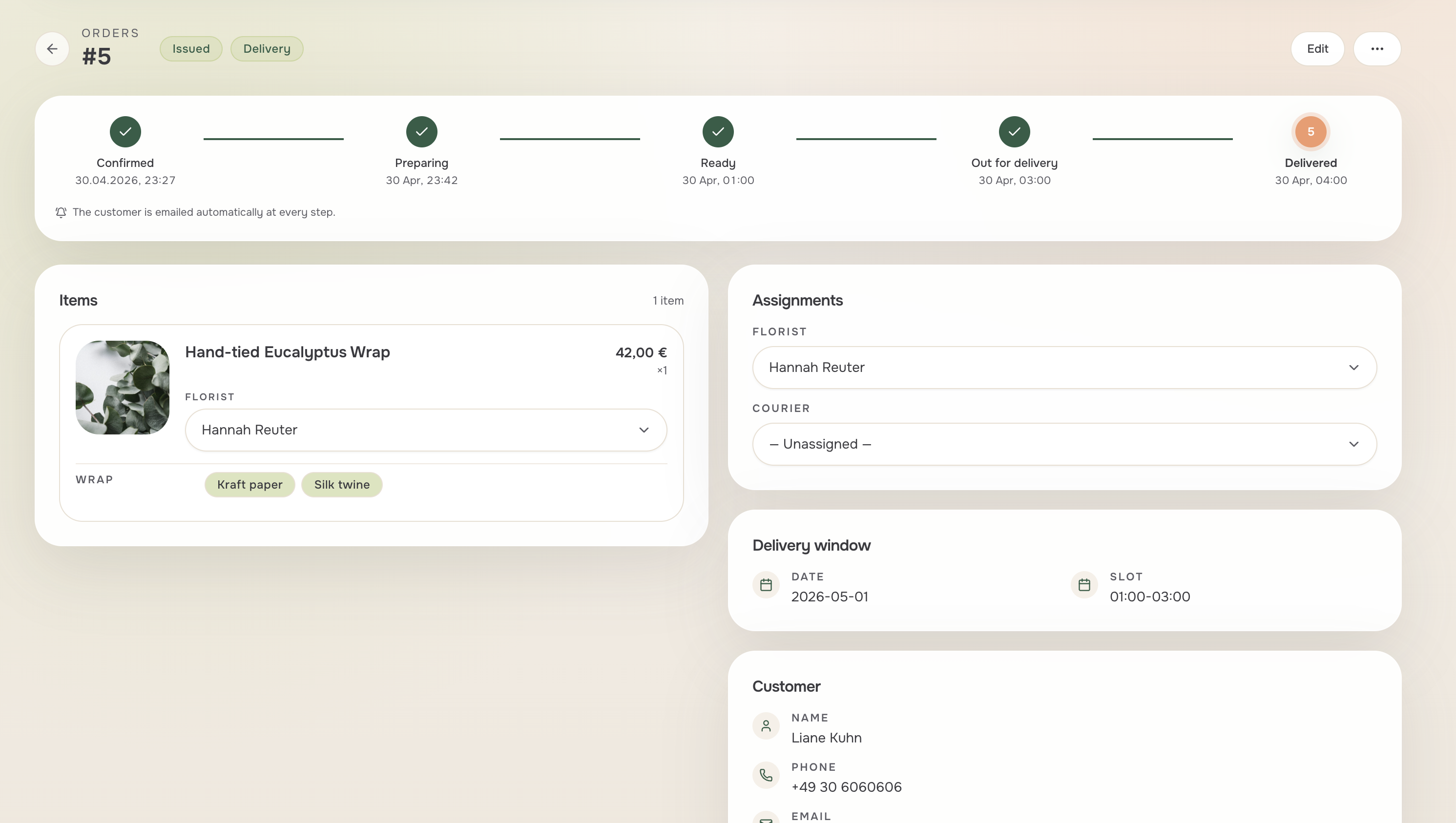Click the ORDERS breadcrumb label
This screenshot has height=823, width=1456.
click(110, 33)
